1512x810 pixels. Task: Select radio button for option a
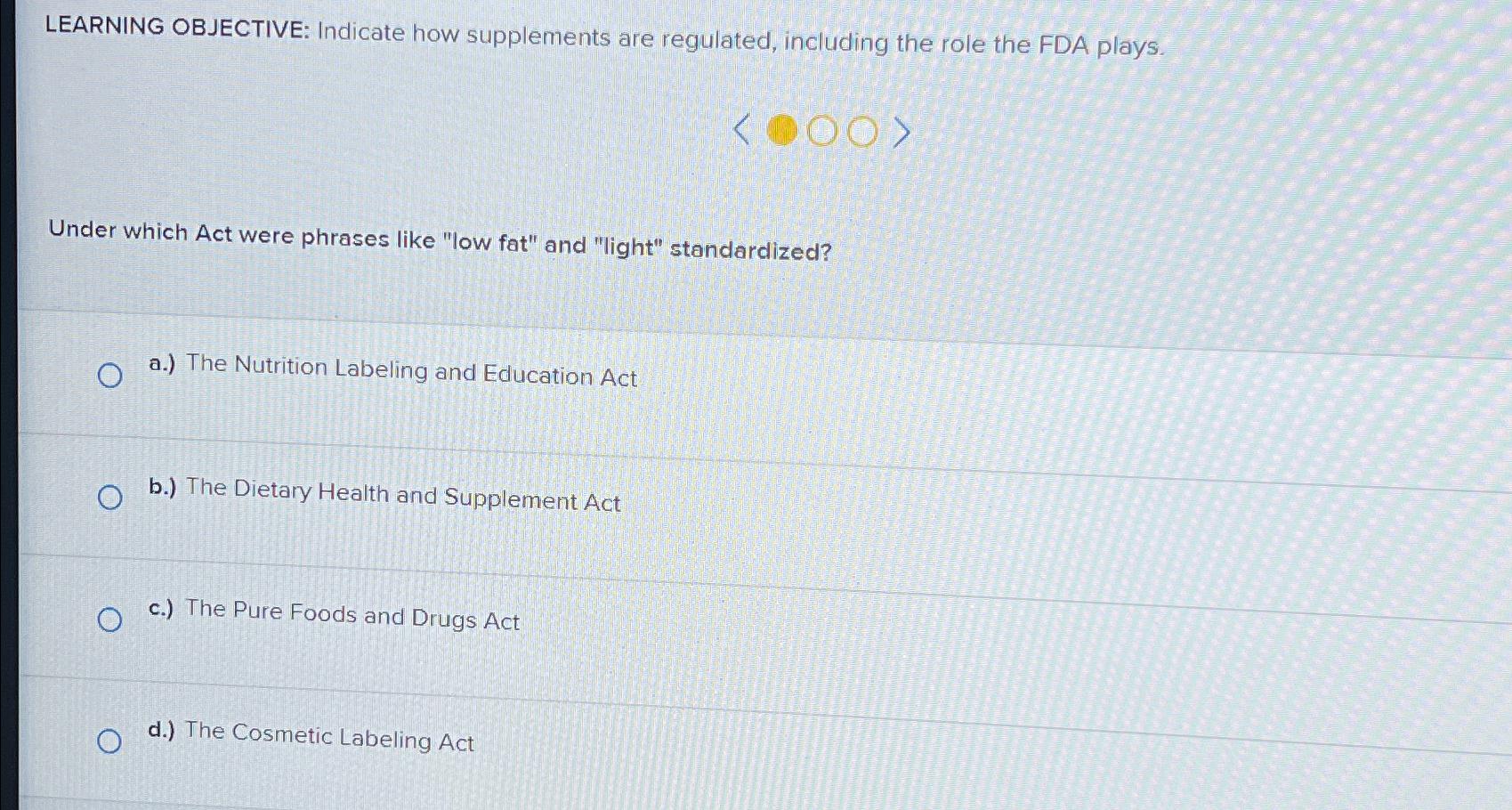click(109, 376)
